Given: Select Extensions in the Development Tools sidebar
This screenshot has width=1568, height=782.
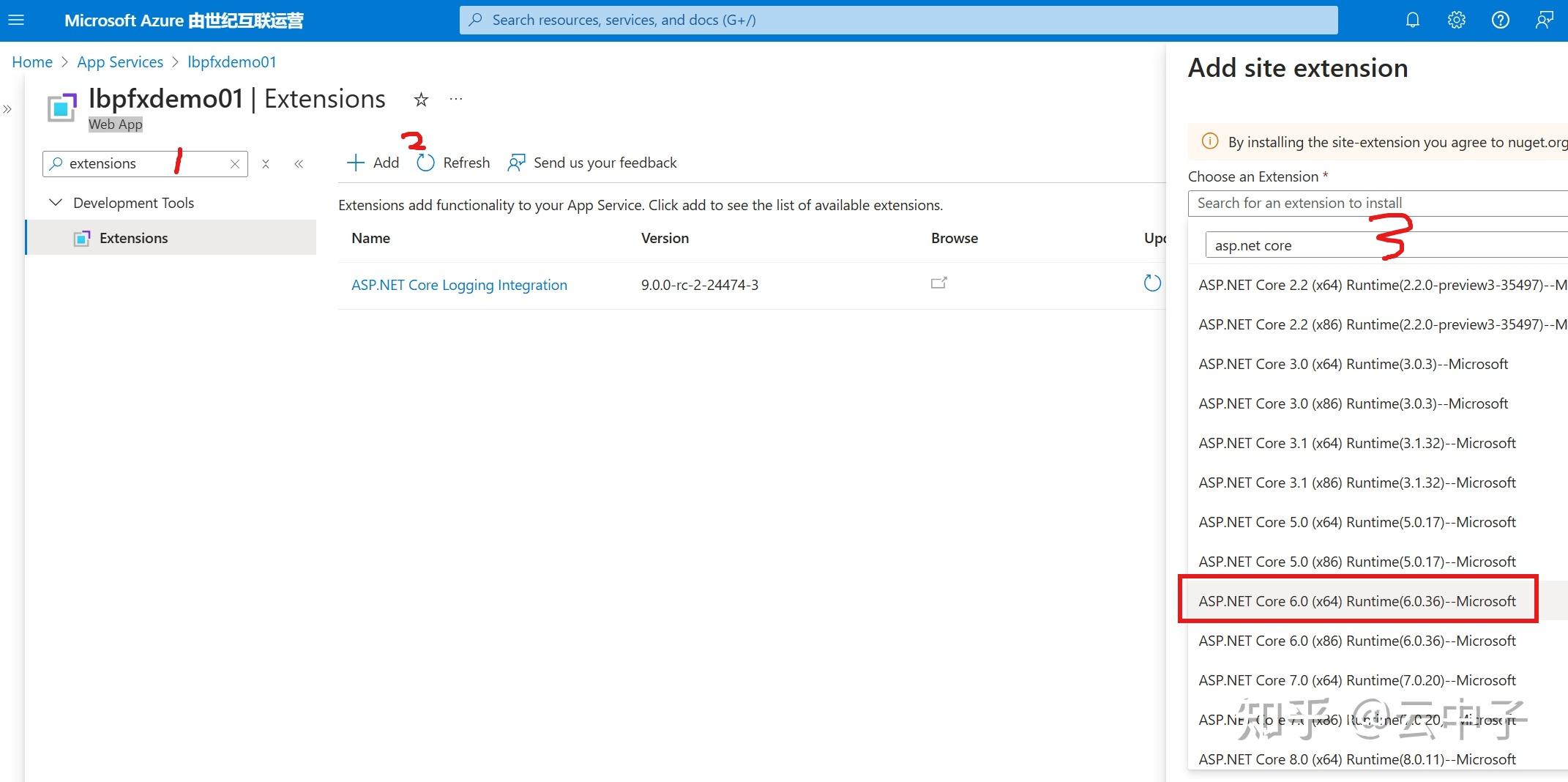Looking at the screenshot, I should click(133, 237).
